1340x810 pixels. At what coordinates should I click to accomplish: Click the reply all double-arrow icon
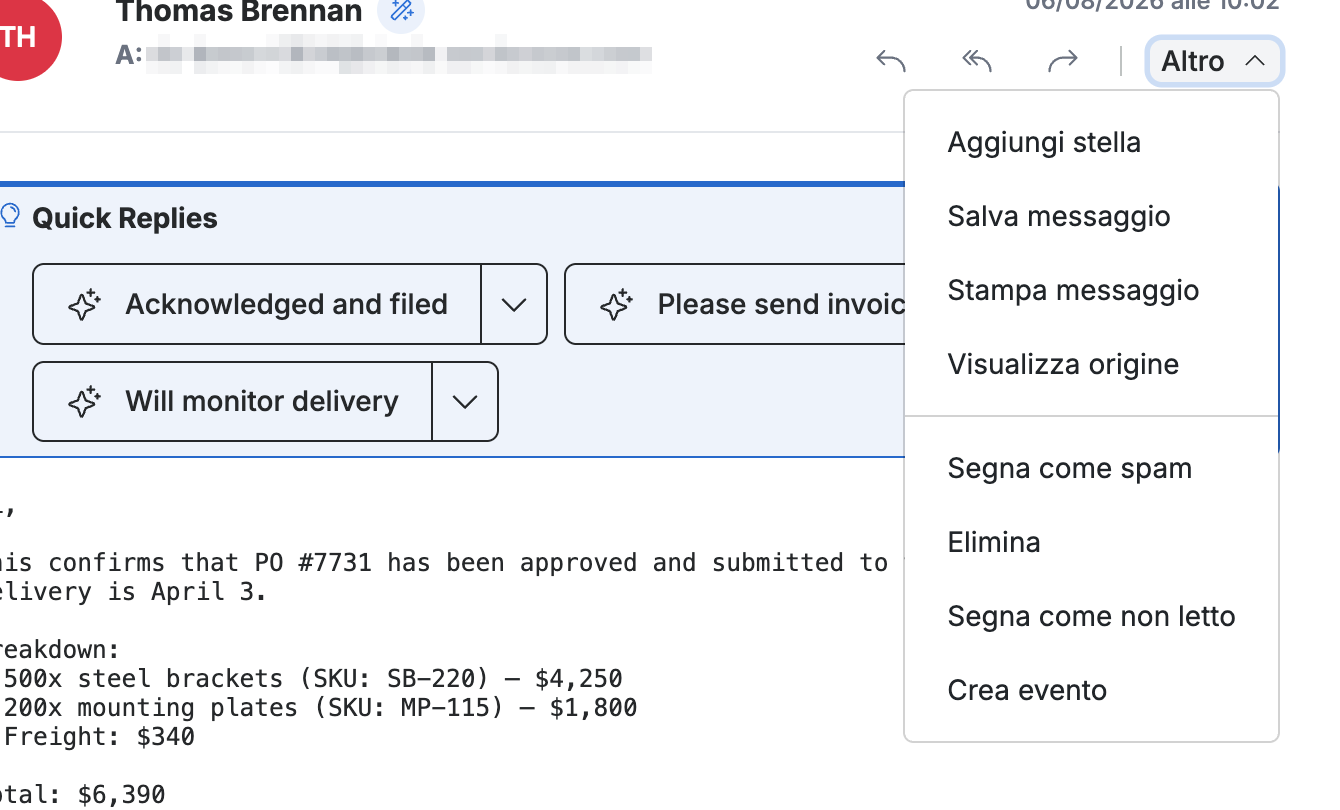click(x=977, y=61)
